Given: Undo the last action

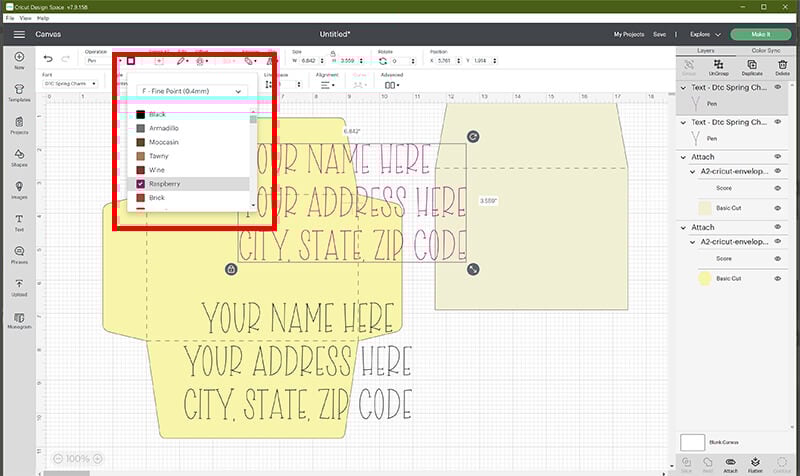Looking at the screenshot, I should [x=48, y=59].
